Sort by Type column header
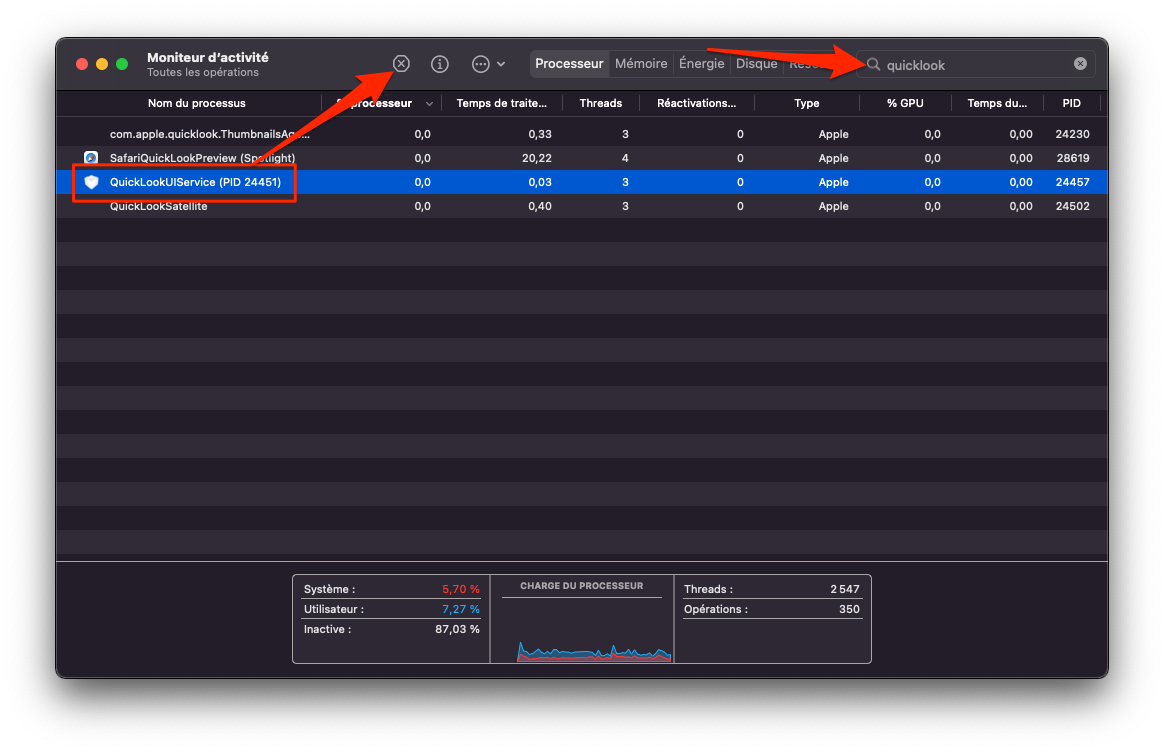This screenshot has width=1164, height=752. pyautogui.click(x=806, y=103)
